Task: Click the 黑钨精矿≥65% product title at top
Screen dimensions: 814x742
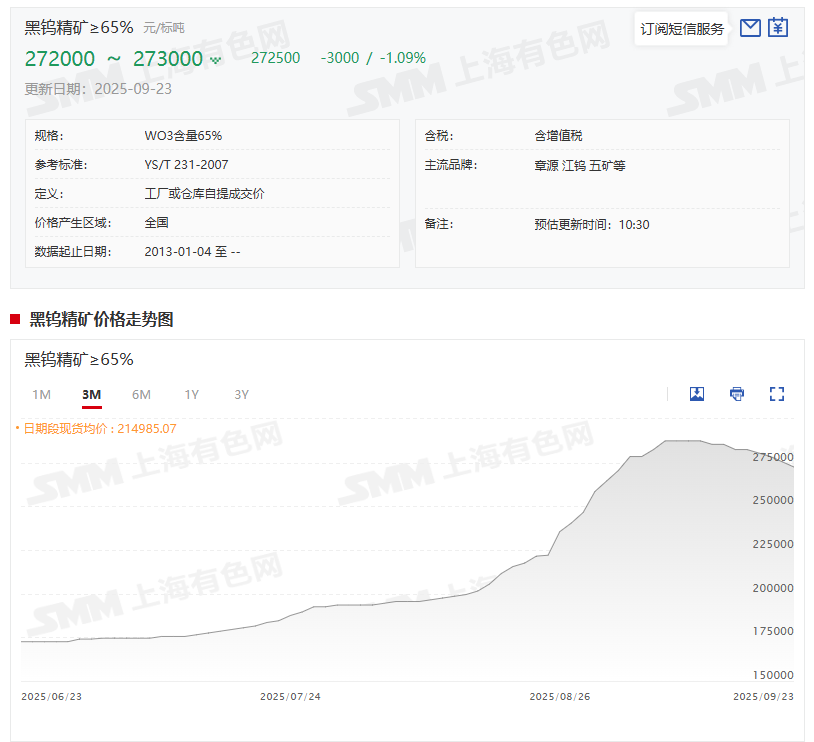Action: [79, 27]
